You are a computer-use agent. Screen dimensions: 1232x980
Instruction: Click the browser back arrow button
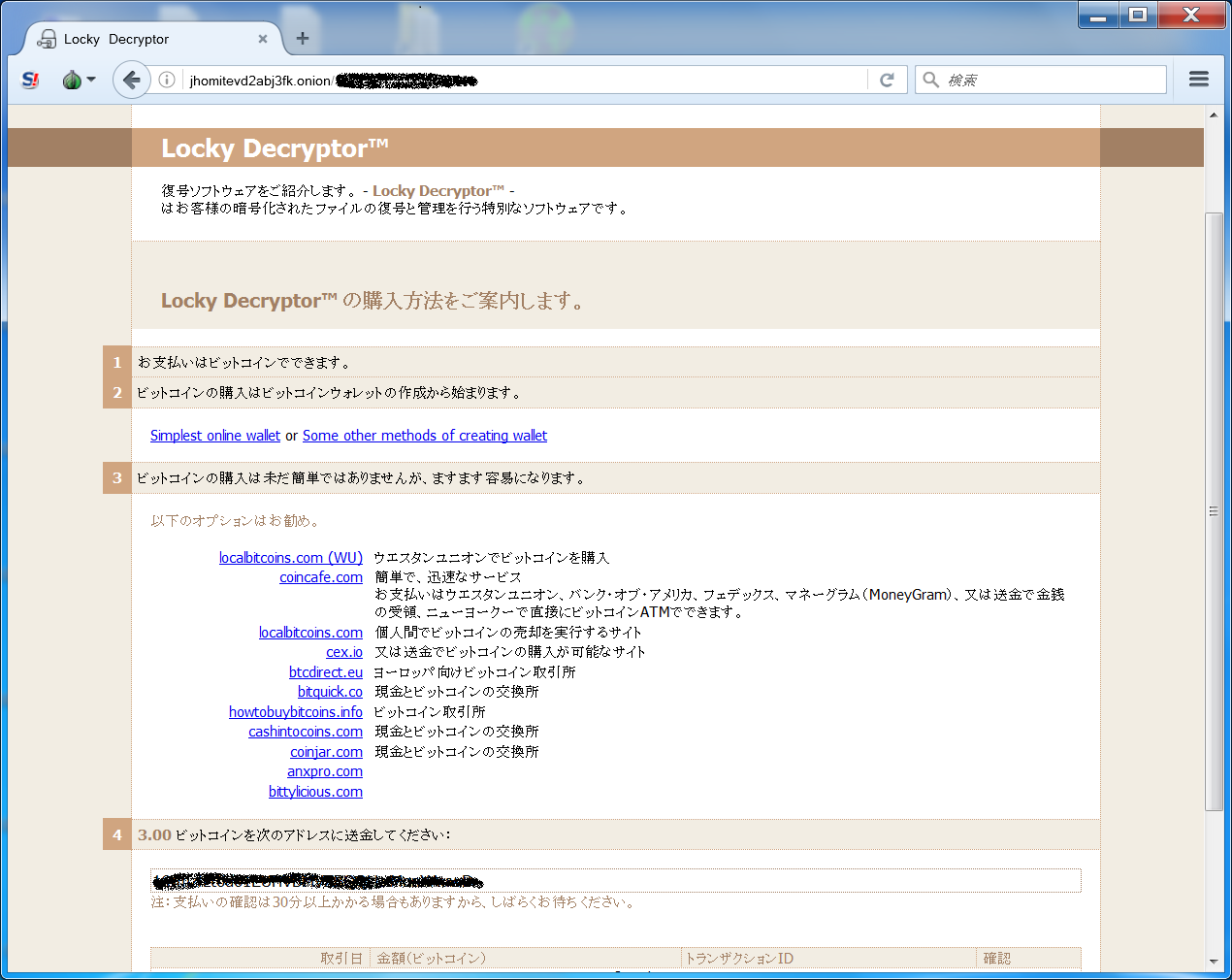(132, 80)
